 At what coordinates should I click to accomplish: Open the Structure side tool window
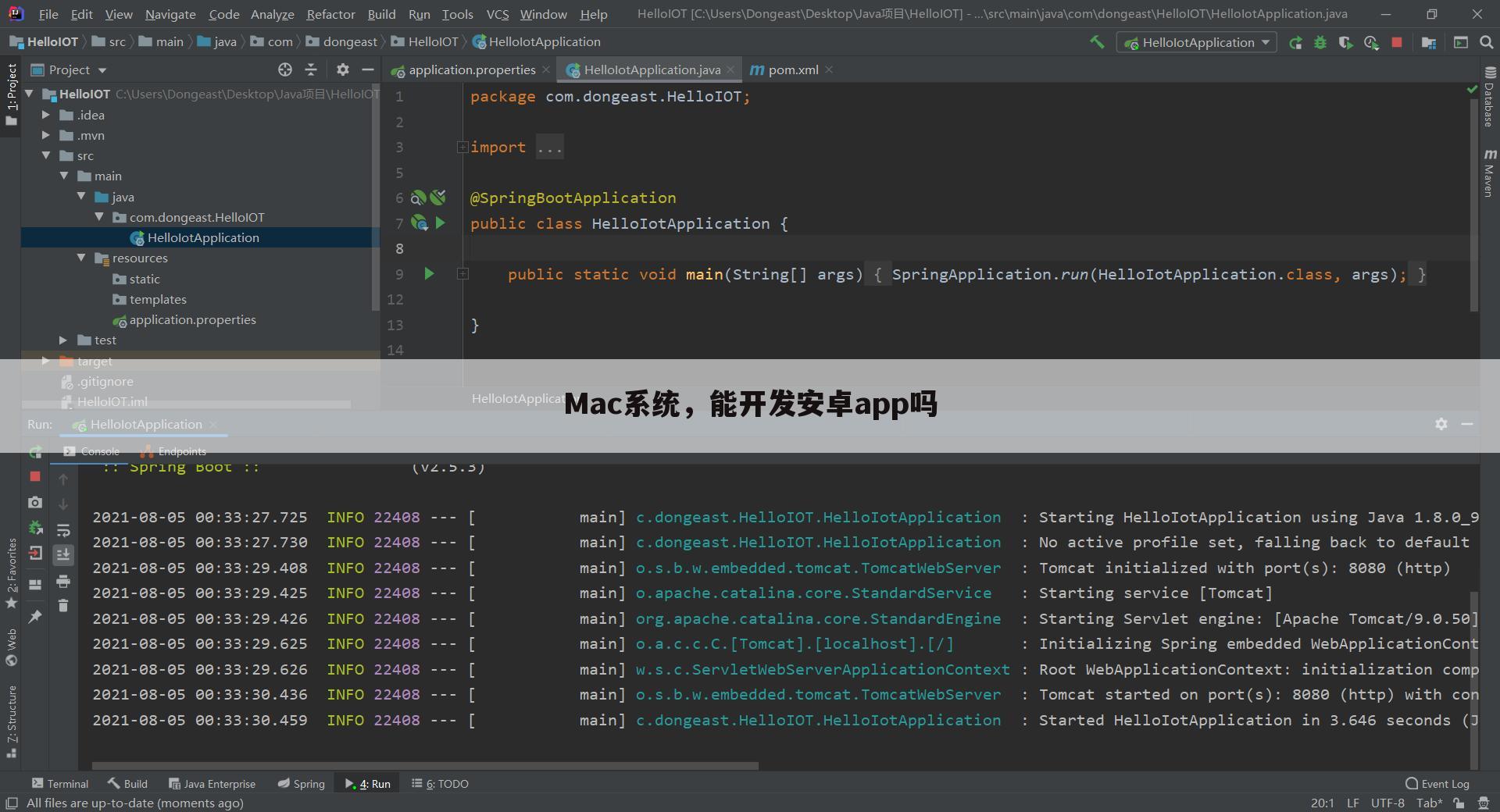pos(11,721)
